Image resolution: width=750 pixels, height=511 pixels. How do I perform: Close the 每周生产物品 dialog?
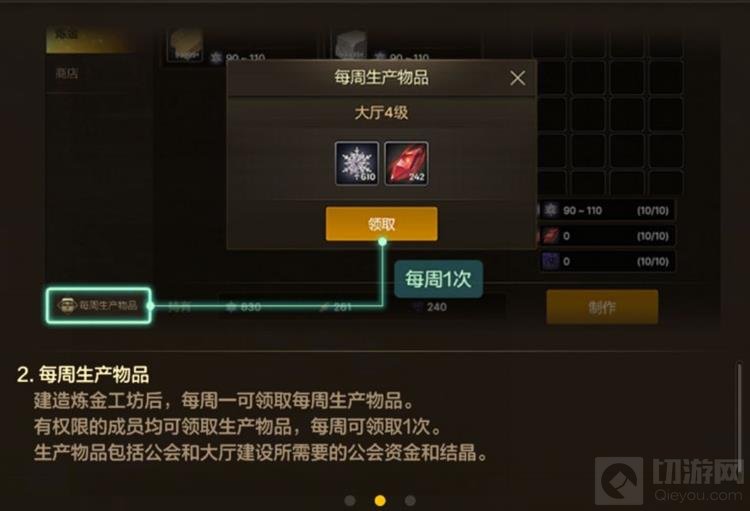518,78
